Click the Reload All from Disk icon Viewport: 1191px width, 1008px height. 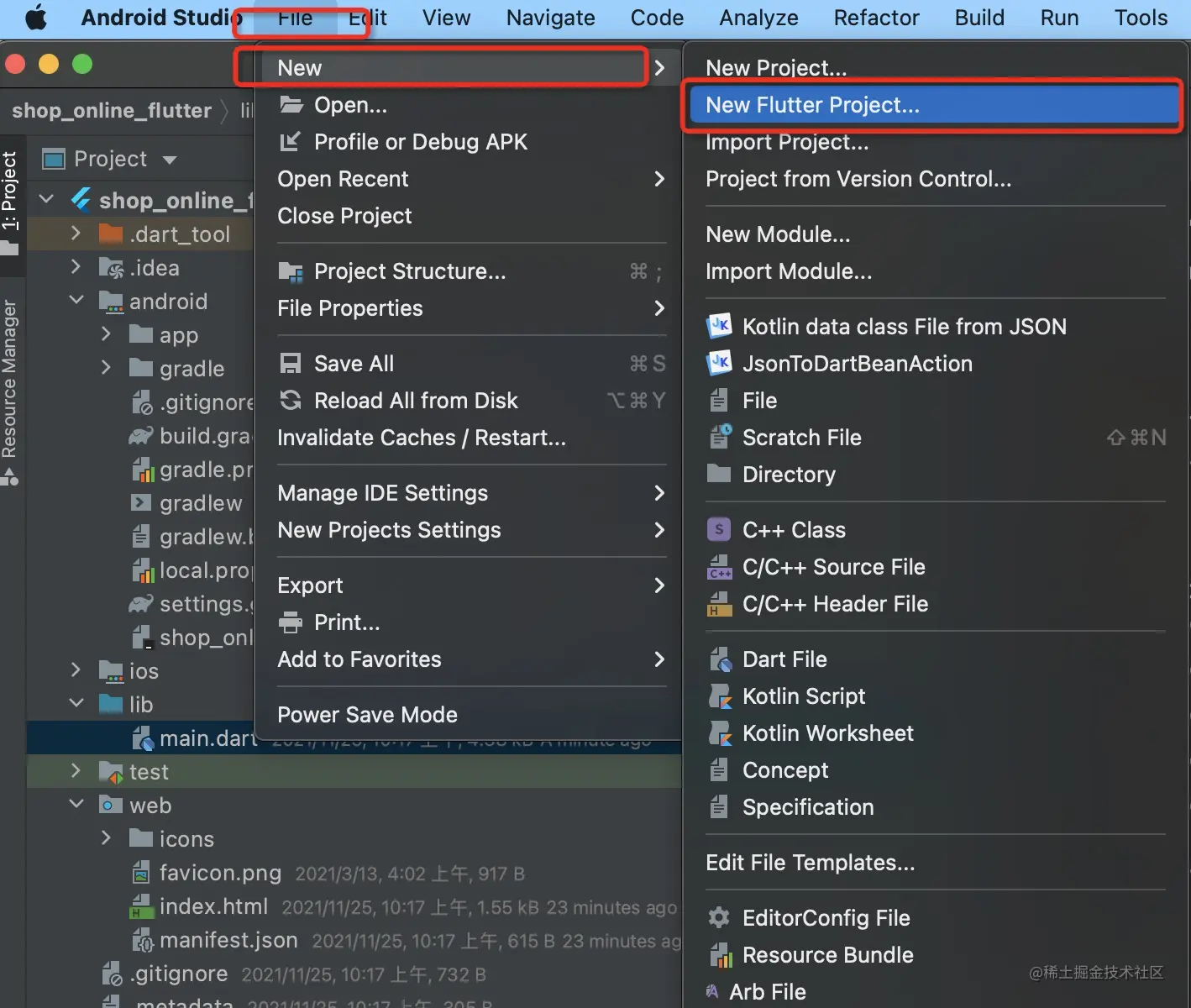pyautogui.click(x=291, y=400)
